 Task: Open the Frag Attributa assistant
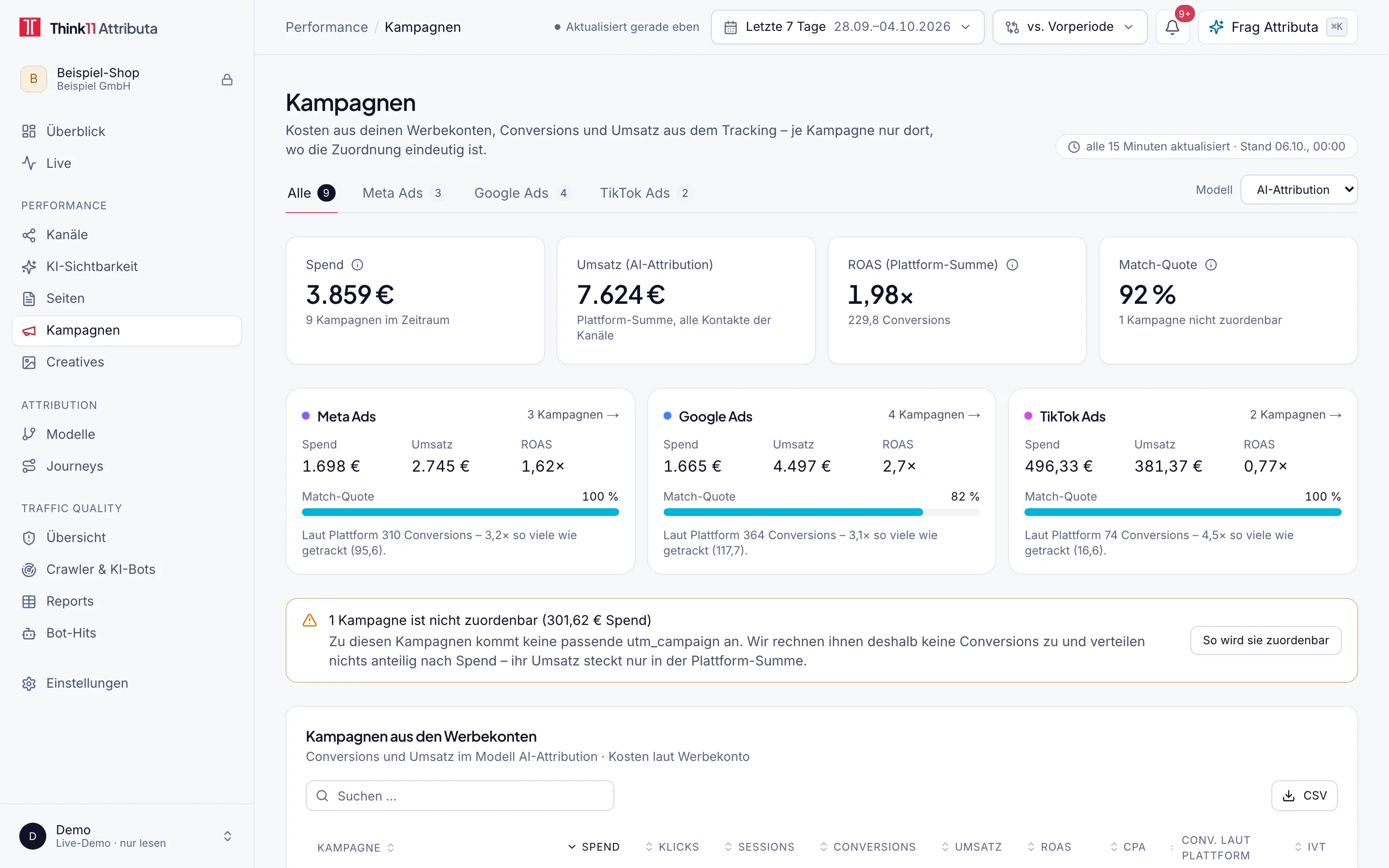coord(1278,27)
